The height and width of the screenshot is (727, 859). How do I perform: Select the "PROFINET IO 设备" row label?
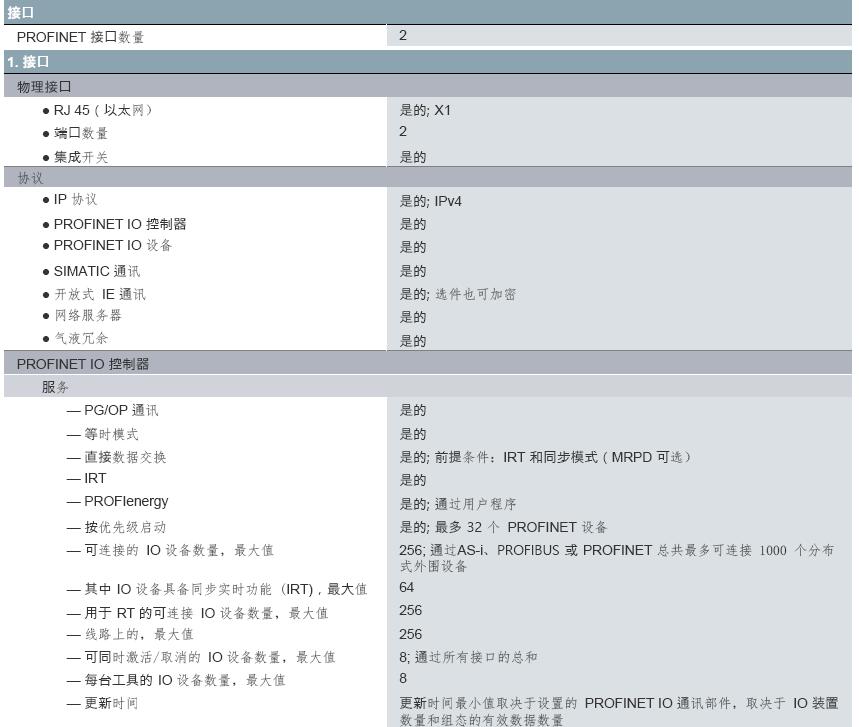tap(113, 245)
